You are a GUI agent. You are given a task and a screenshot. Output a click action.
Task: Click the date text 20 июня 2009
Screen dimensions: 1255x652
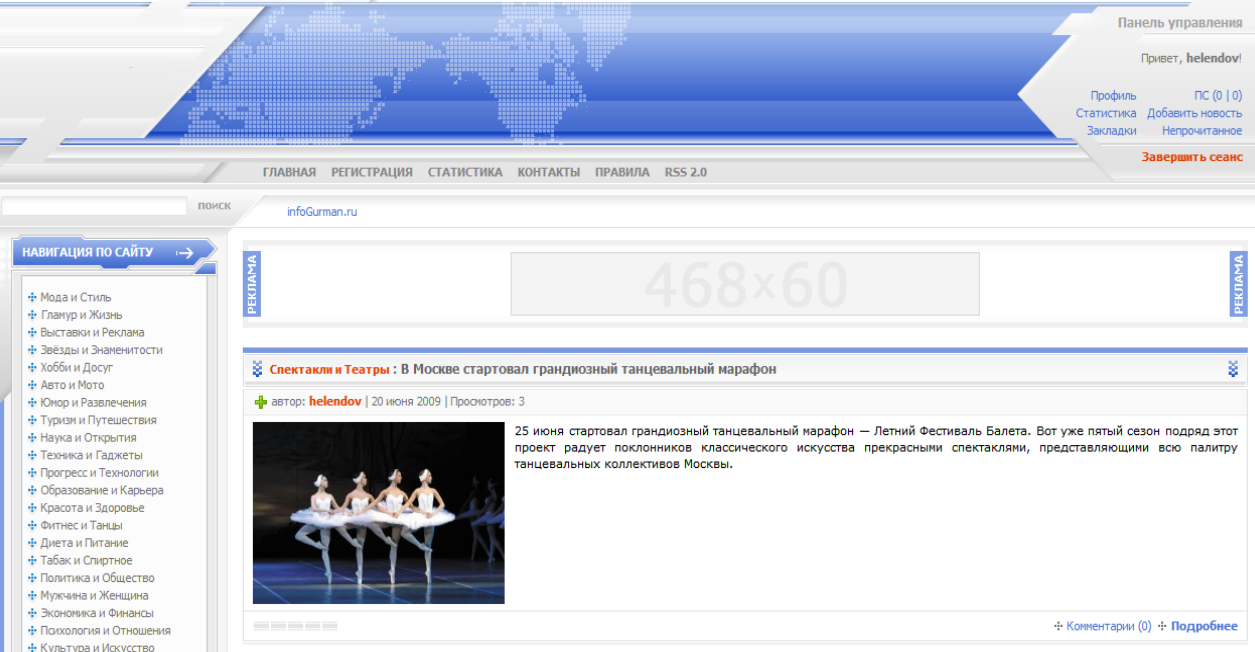(406, 401)
